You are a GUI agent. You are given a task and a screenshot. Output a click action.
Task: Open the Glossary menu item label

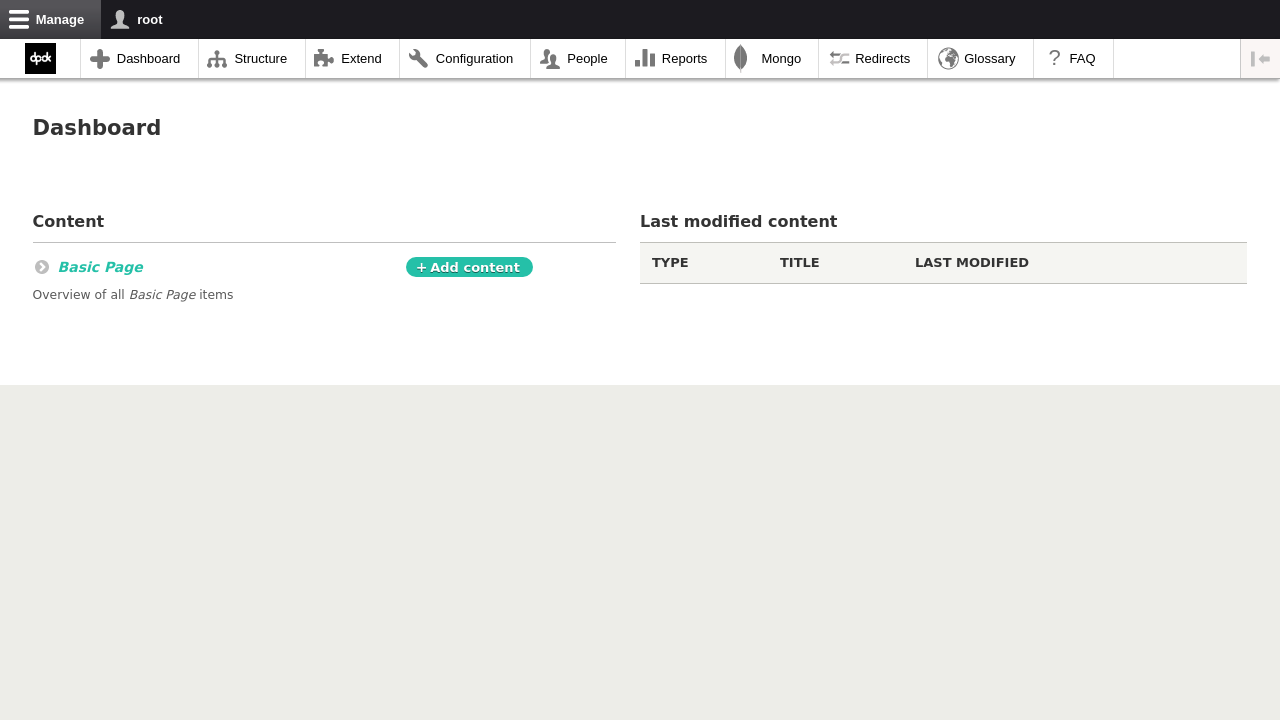990,59
